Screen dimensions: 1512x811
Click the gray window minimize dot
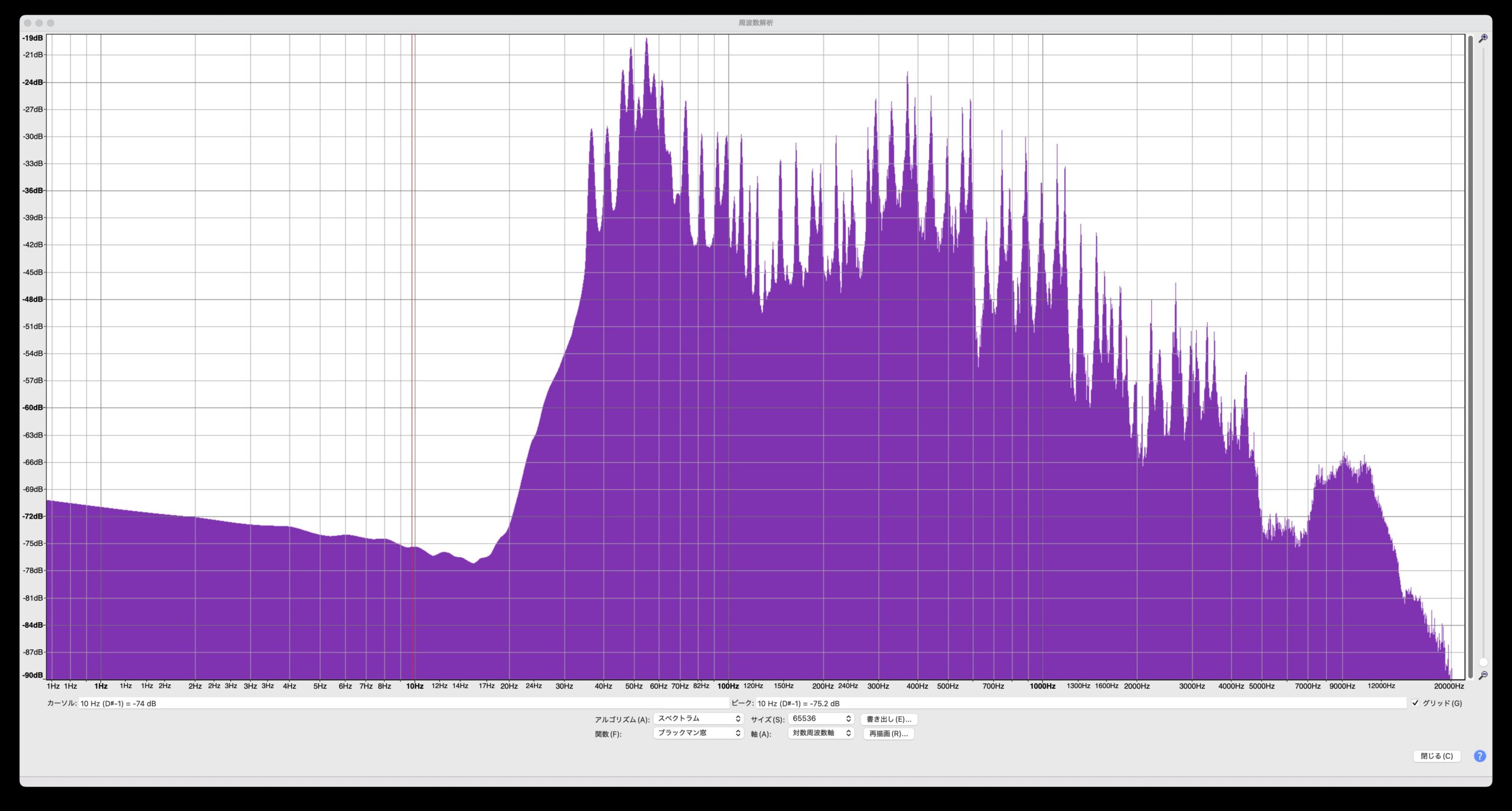tap(39, 23)
